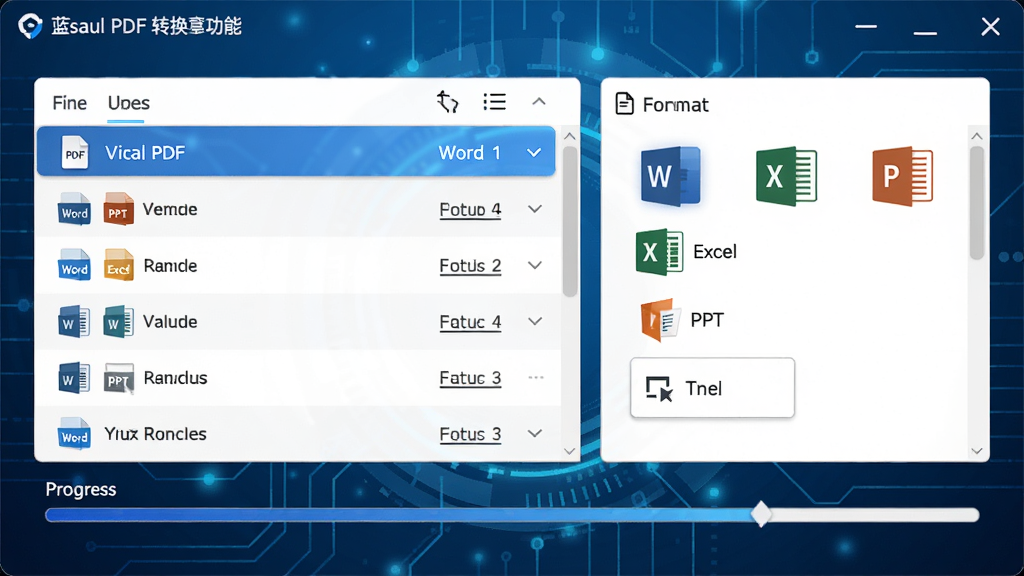The width and height of the screenshot is (1024, 576).
Task: Expand the Vical PDF row dropdown
Action: (534, 153)
